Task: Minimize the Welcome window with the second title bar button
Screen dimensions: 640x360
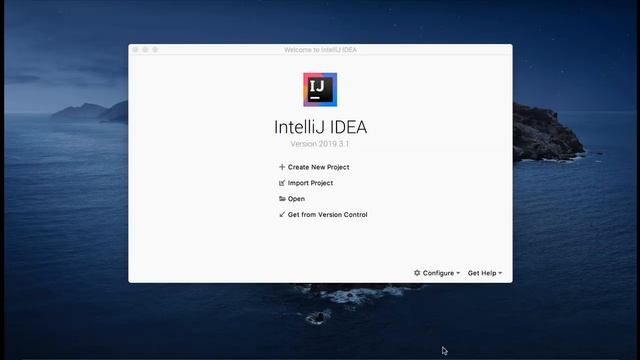Action: point(145,49)
